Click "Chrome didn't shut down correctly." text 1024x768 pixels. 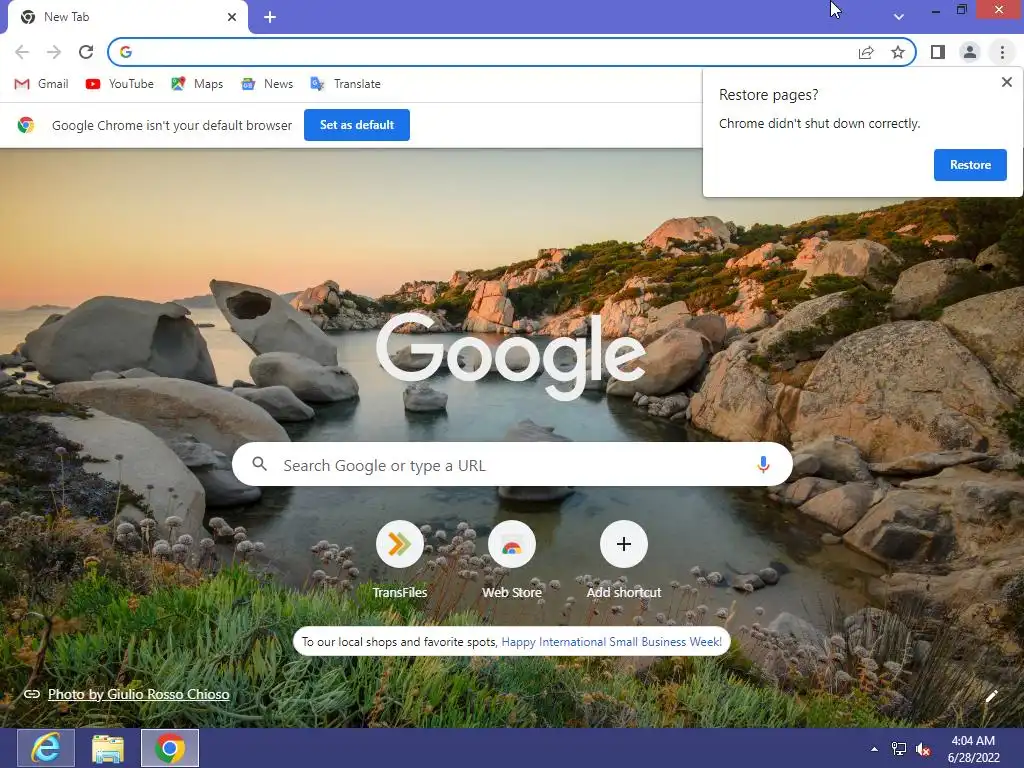[x=819, y=123]
